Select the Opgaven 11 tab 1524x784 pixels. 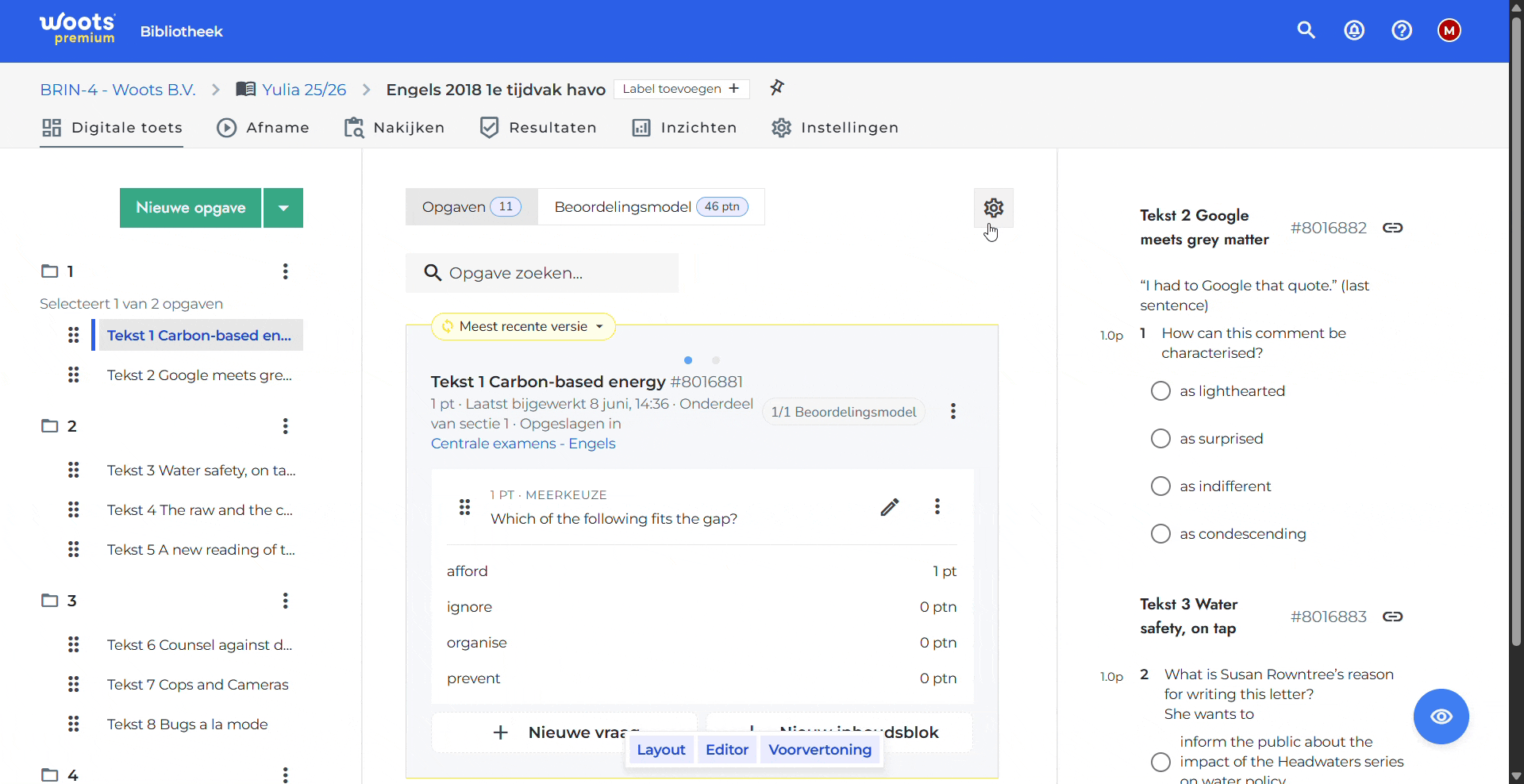tap(471, 207)
